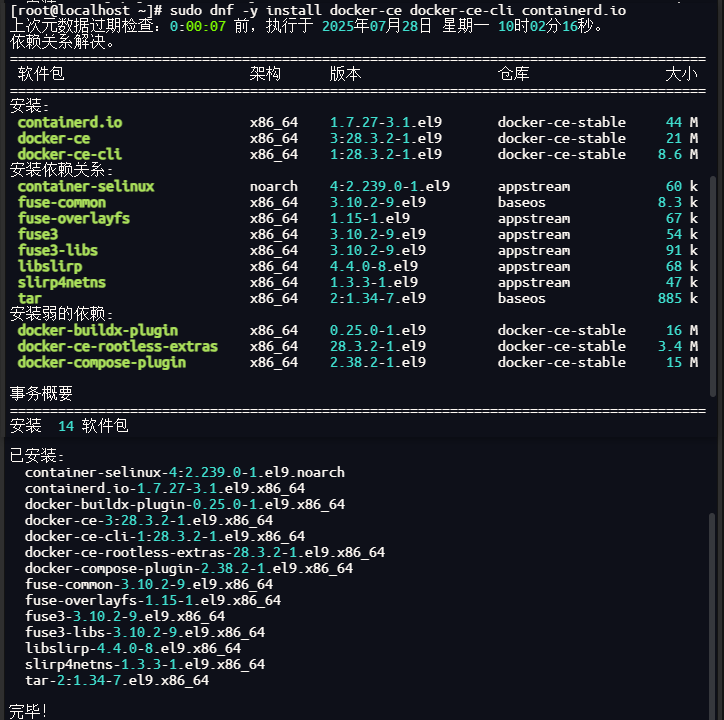Click the "事务概要" heading
This screenshot has height=720, width=724.
coord(41,393)
